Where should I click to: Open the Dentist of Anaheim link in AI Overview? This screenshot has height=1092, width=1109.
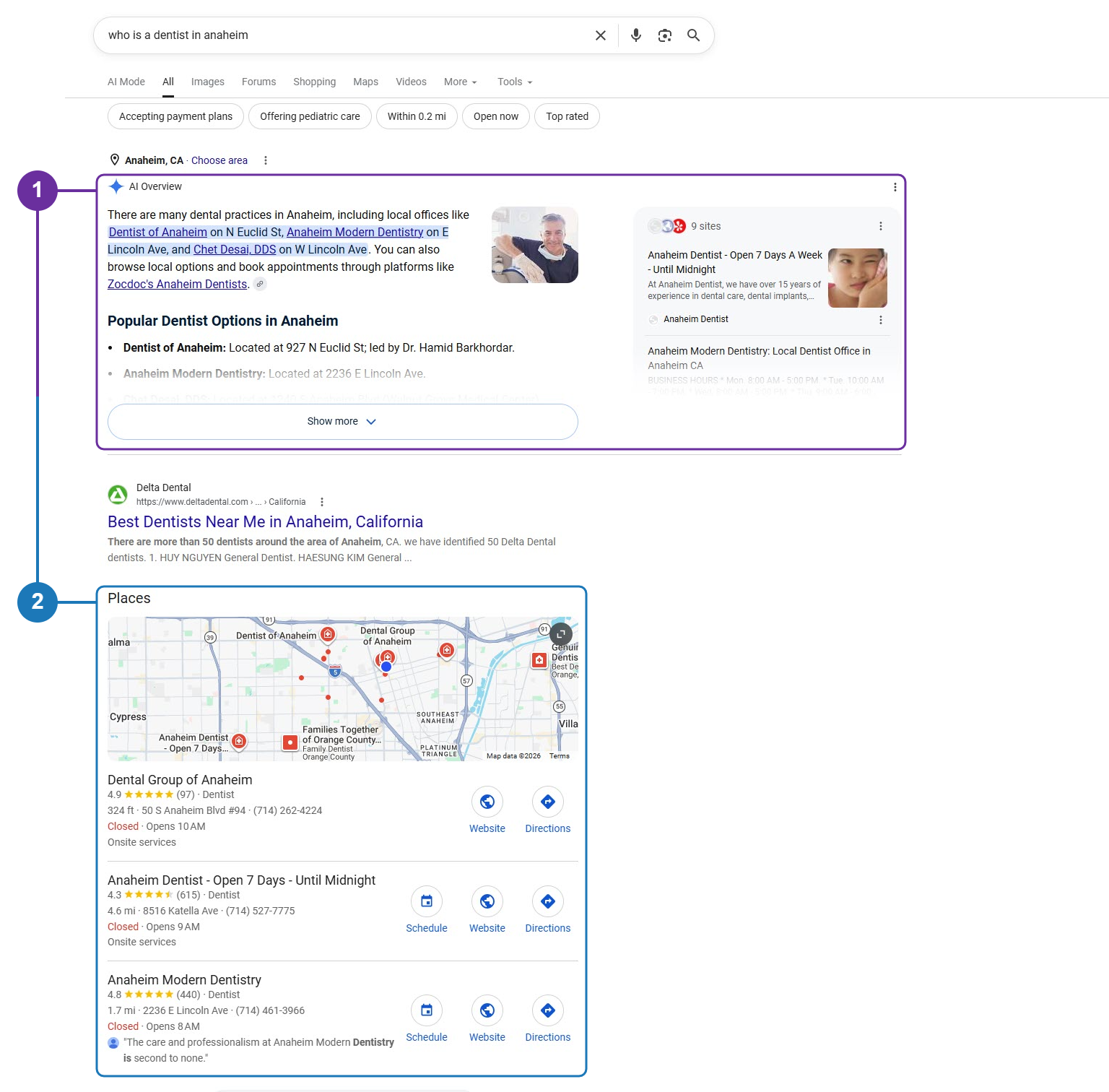[x=158, y=232]
